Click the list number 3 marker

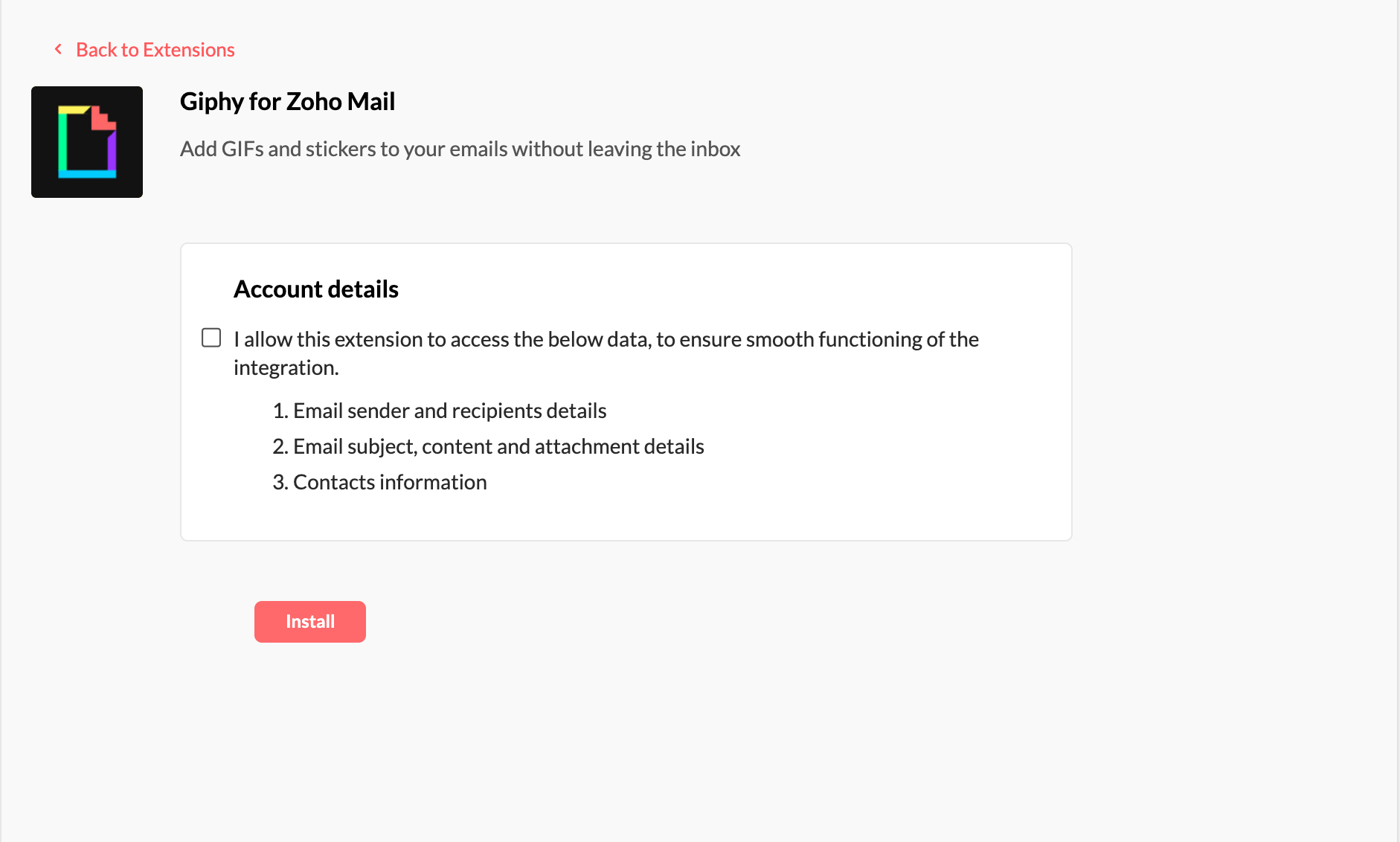[280, 482]
